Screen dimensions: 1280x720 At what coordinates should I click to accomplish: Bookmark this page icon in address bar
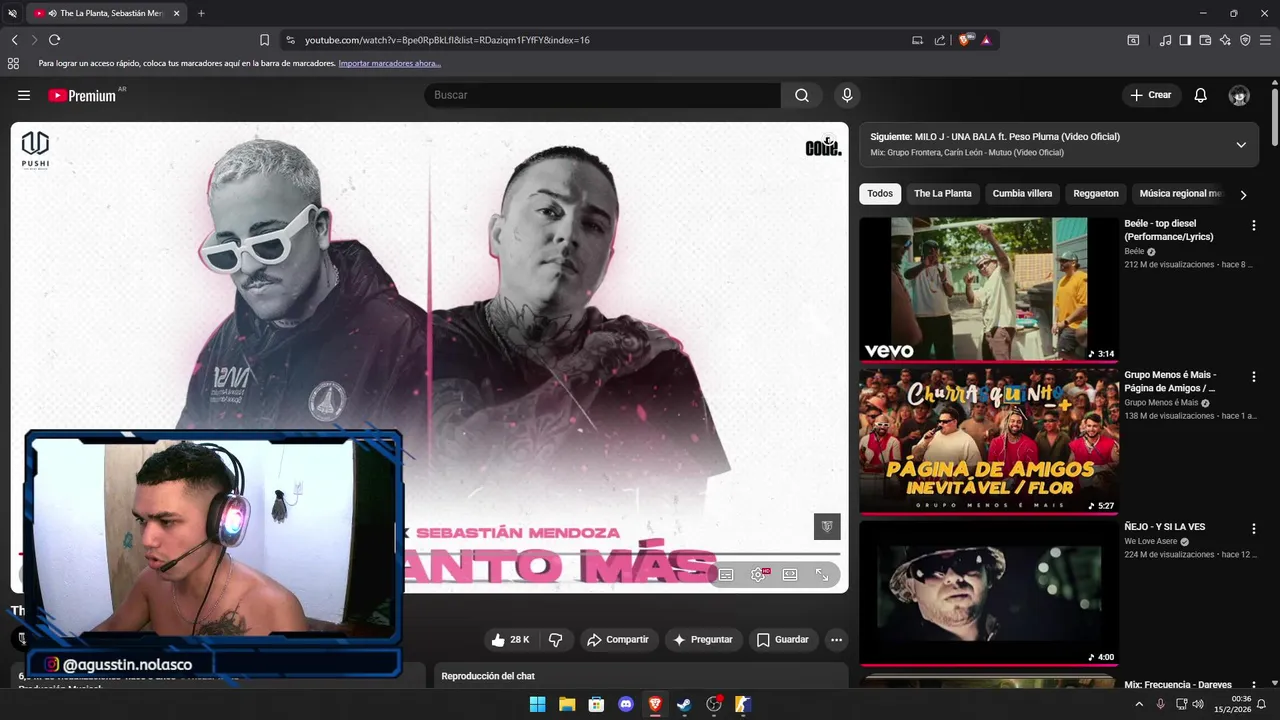[x=264, y=40]
